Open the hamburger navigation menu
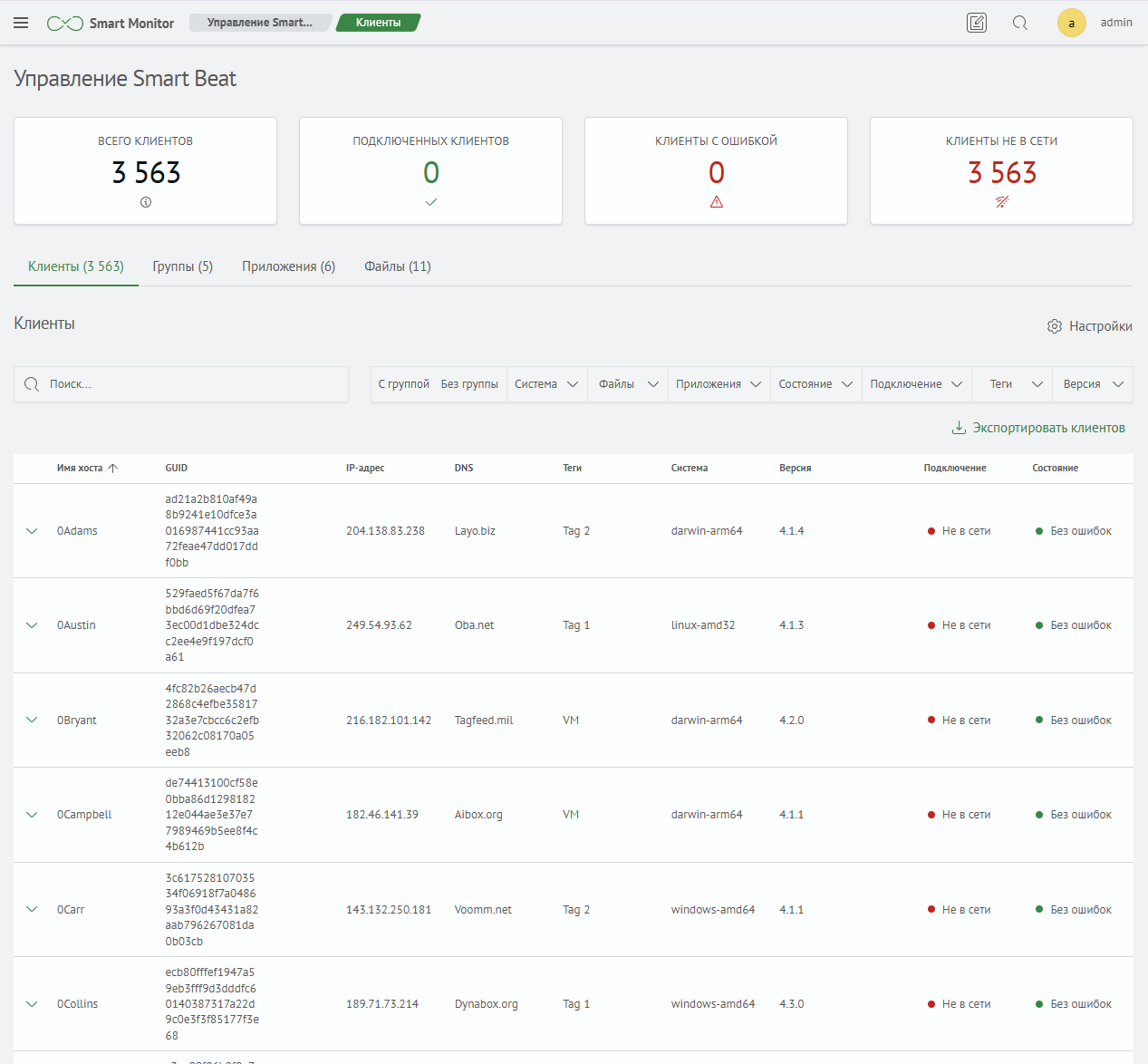 click(21, 23)
